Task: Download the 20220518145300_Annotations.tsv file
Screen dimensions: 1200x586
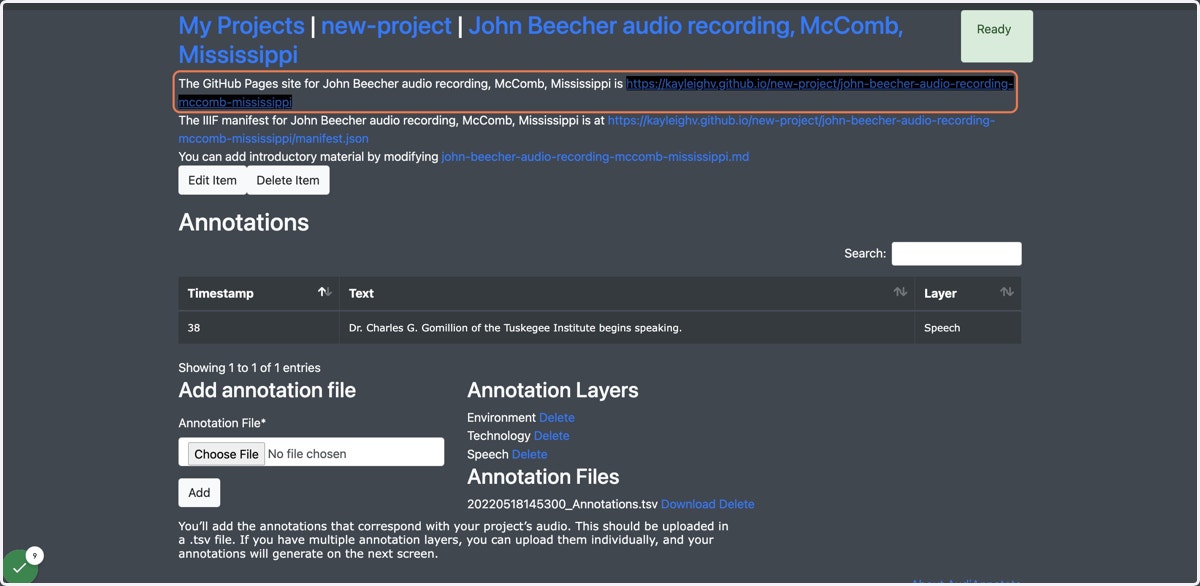Action: tap(688, 504)
